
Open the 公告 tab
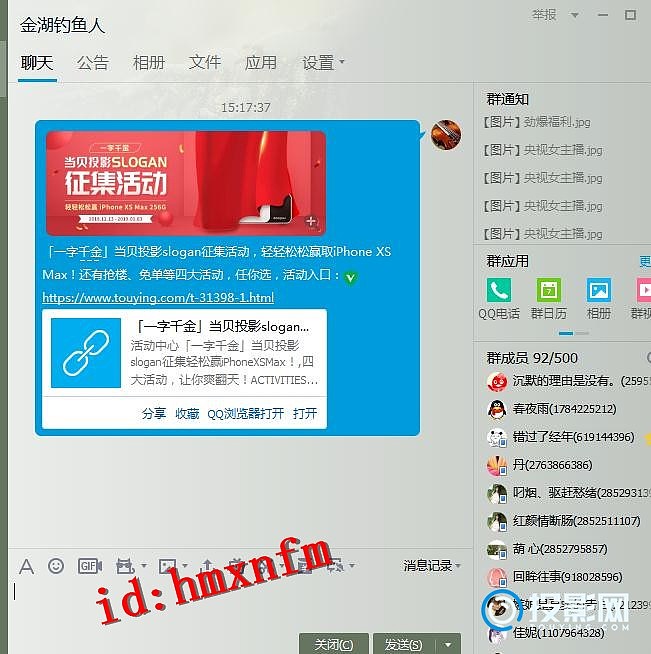[93, 63]
